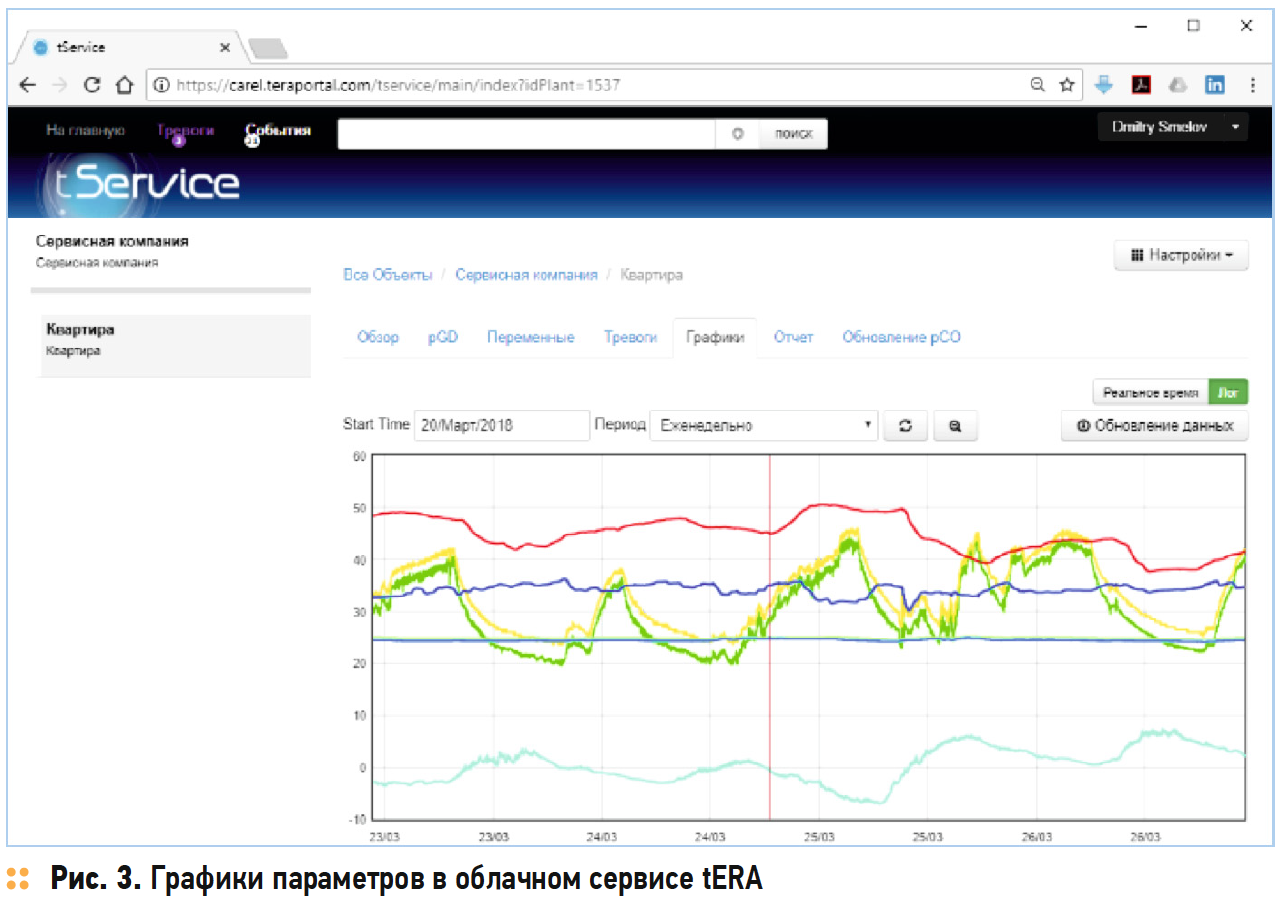Open site info icon in address bar
The width and height of the screenshot is (1283, 898).
click(x=162, y=86)
